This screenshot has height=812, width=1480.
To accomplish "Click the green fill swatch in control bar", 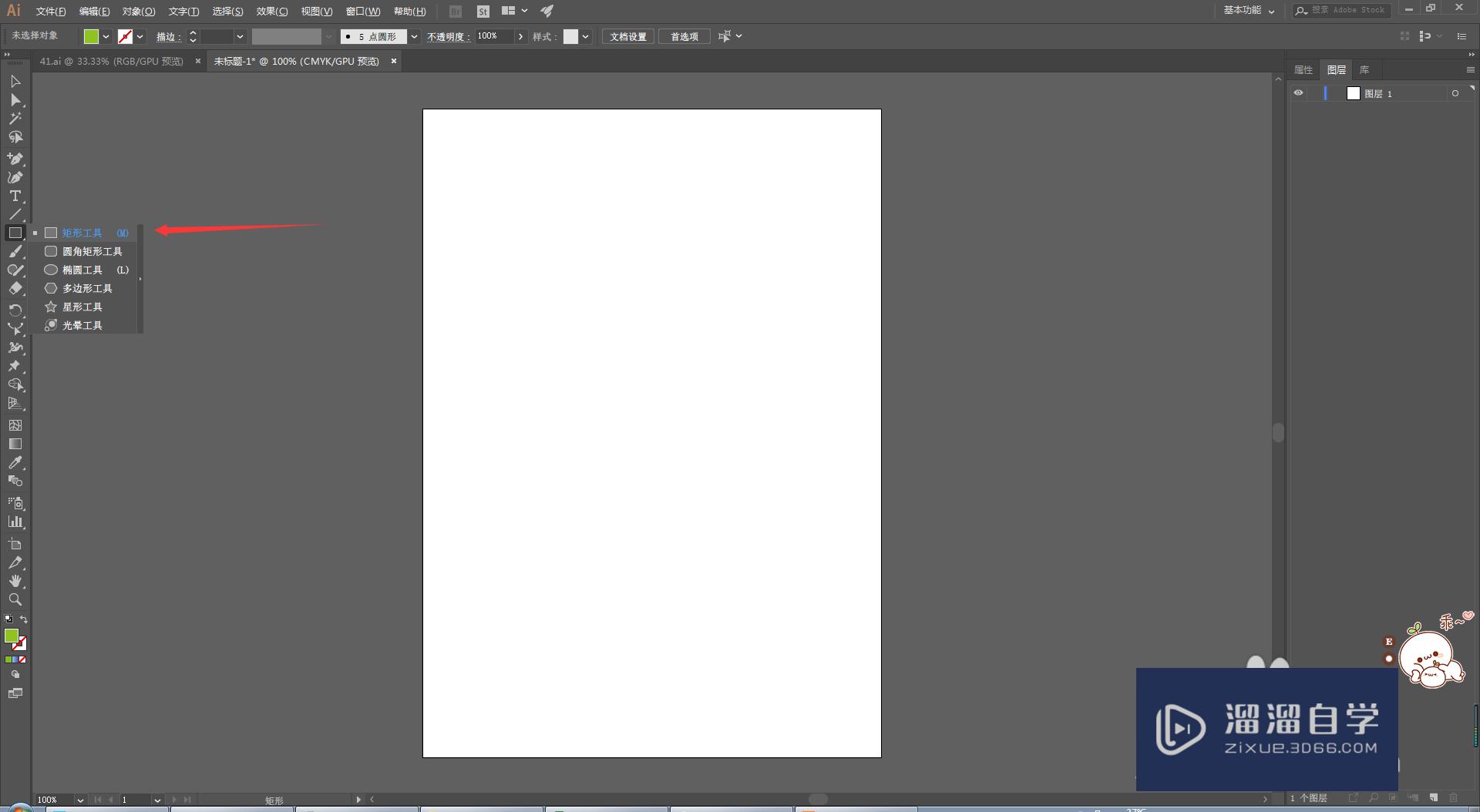I will (91, 37).
